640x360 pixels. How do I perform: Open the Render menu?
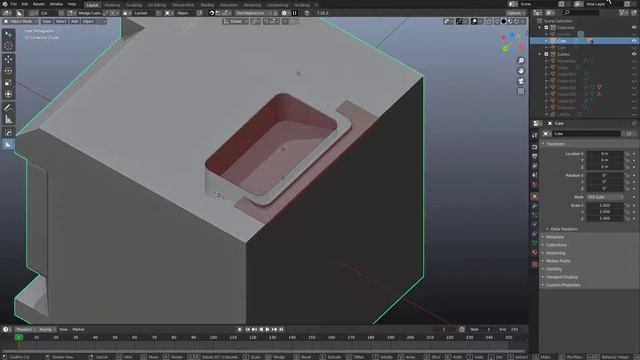click(x=39, y=4)
